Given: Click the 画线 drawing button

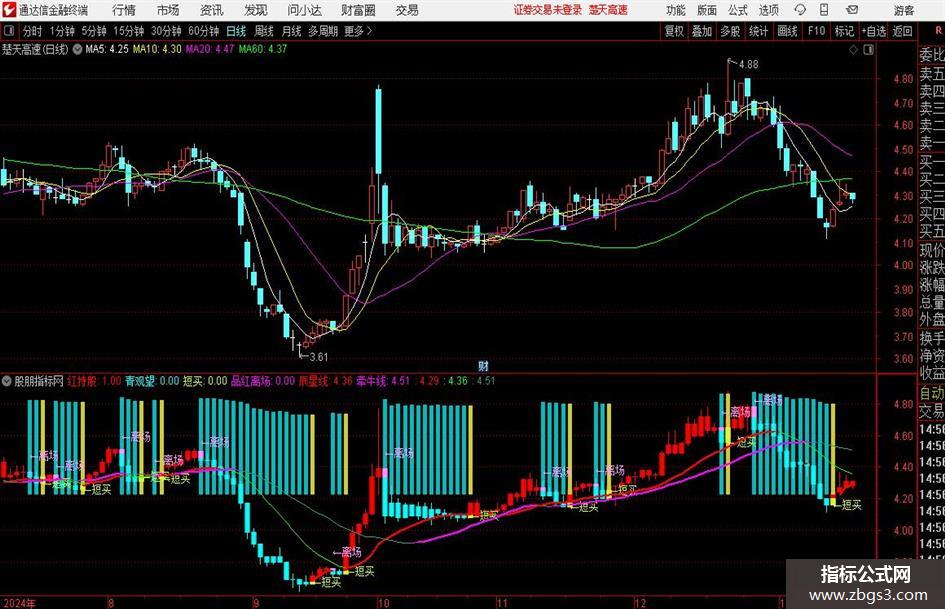Looking at the screenshot, I should pyautogui.click(x=787, y=31).
